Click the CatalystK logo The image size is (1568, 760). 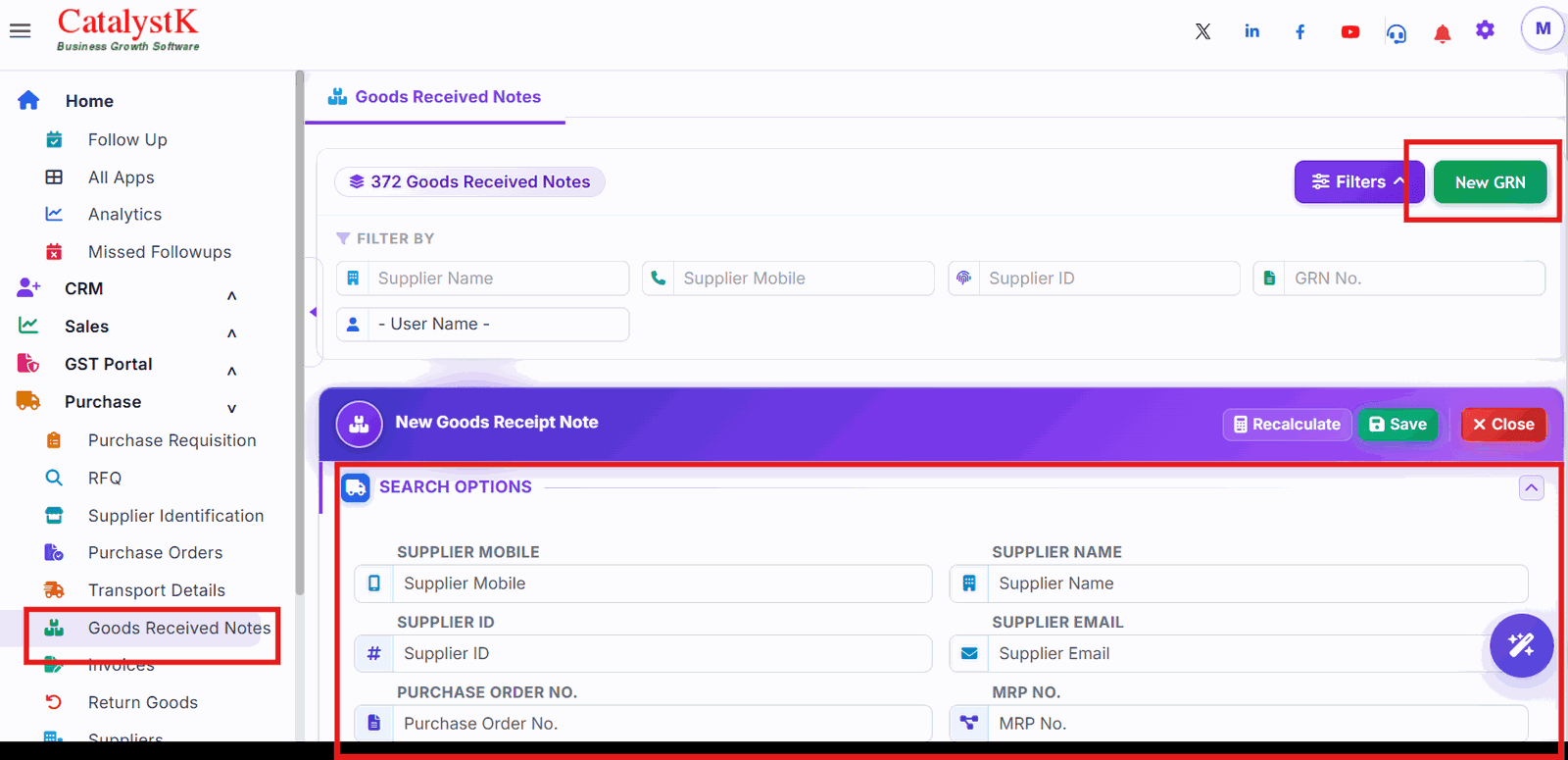[128, 29]
